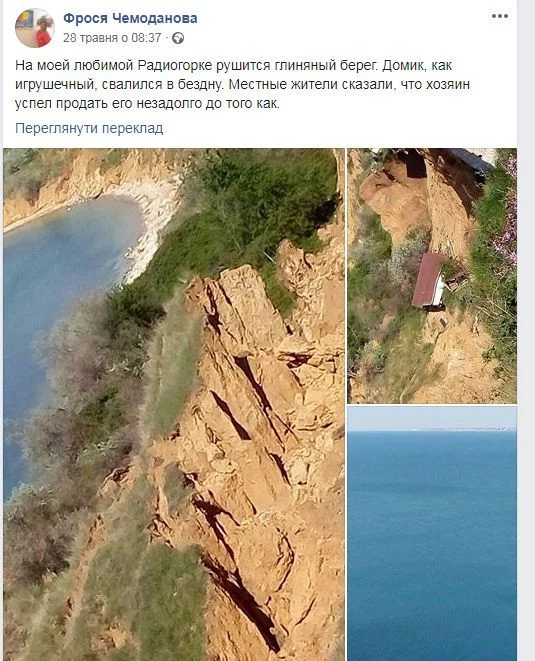Open the large clay cliff landslide photo

(x=174, y=404)
